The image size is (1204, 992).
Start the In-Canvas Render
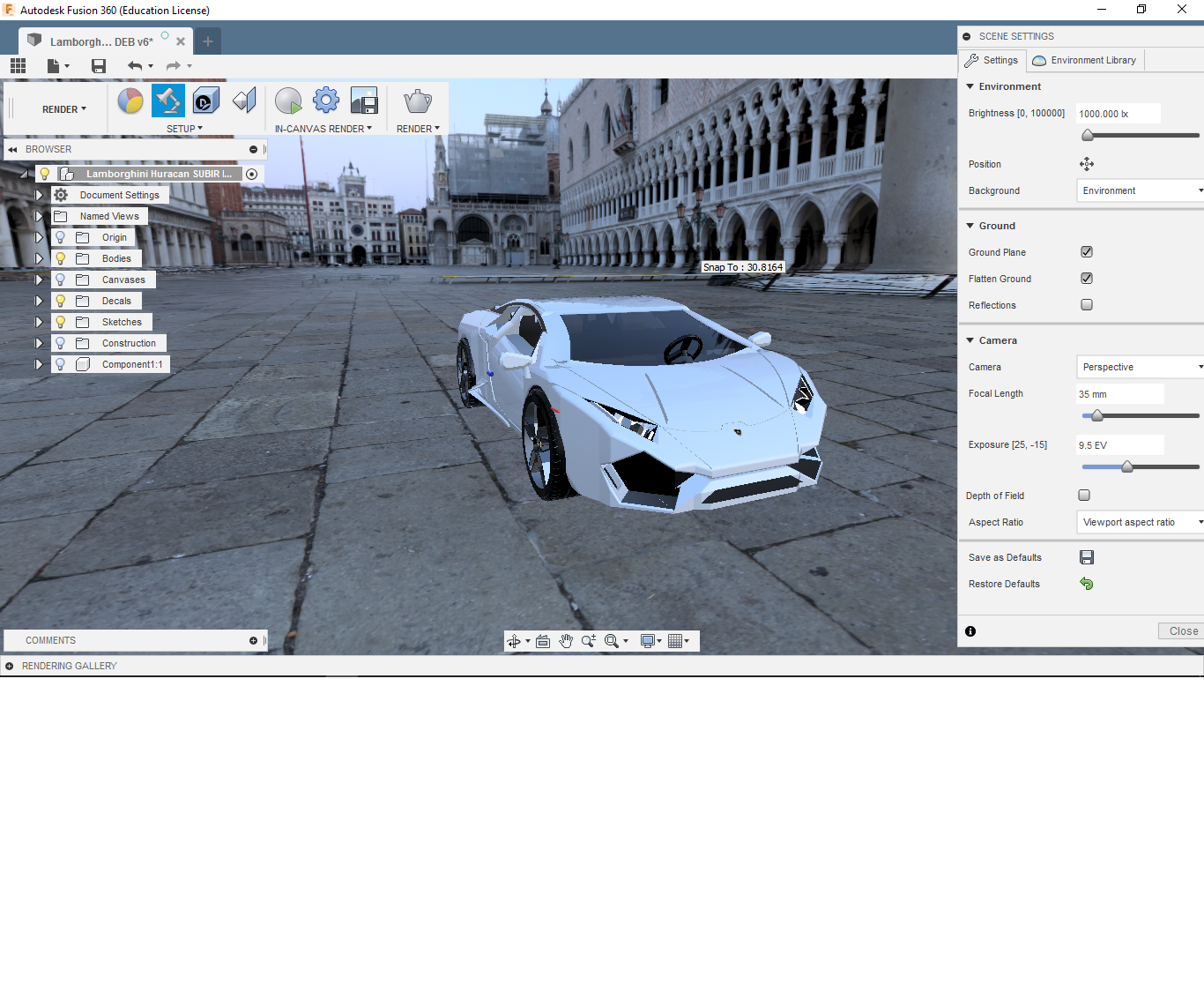point(288,101)
